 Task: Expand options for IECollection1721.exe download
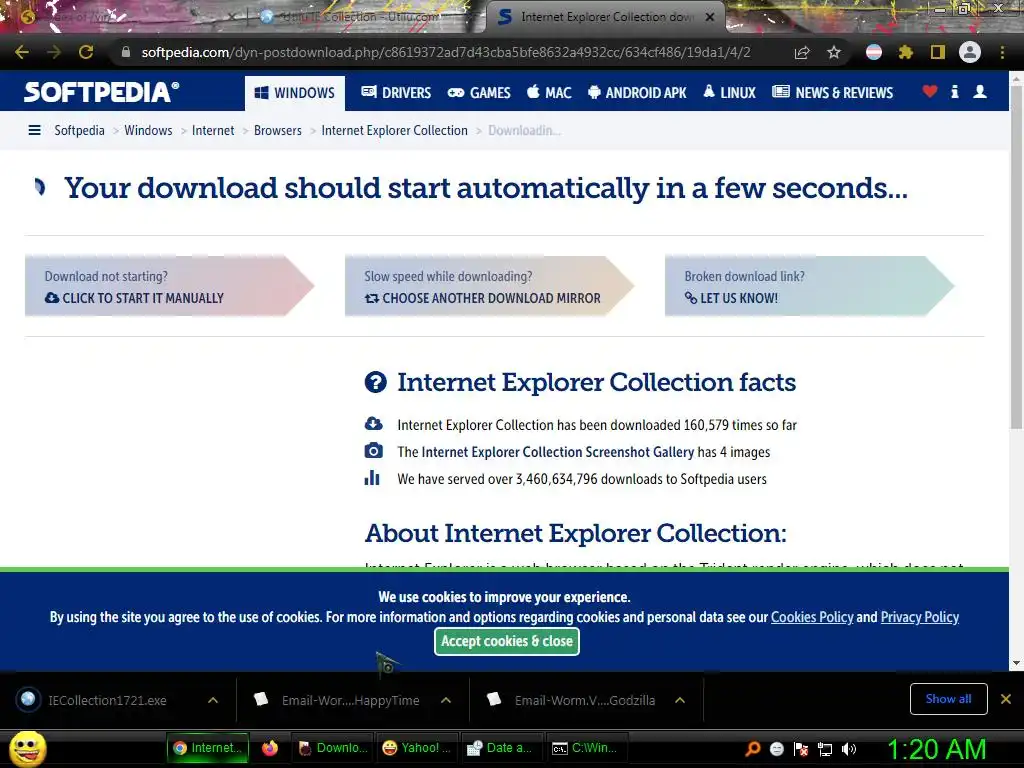[213, 700]
